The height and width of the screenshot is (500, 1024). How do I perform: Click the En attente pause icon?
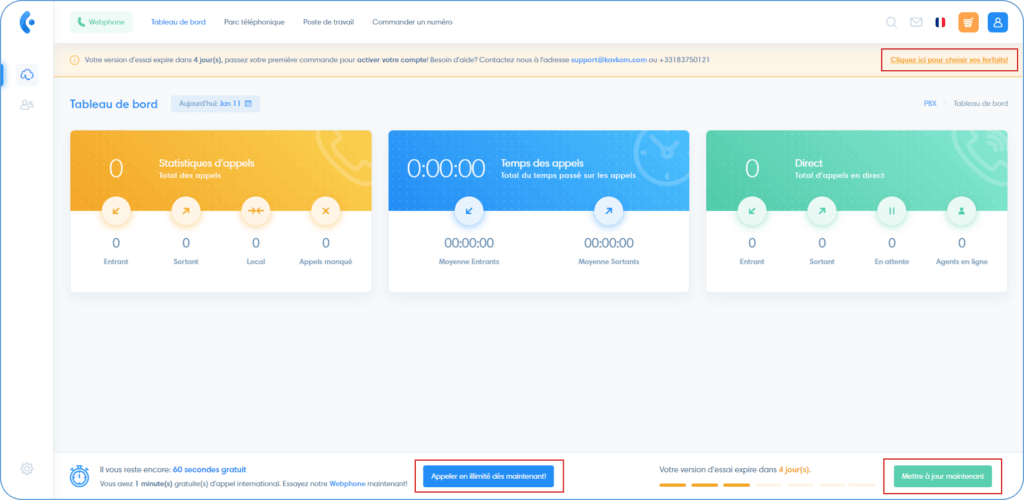tap(892, 211)
